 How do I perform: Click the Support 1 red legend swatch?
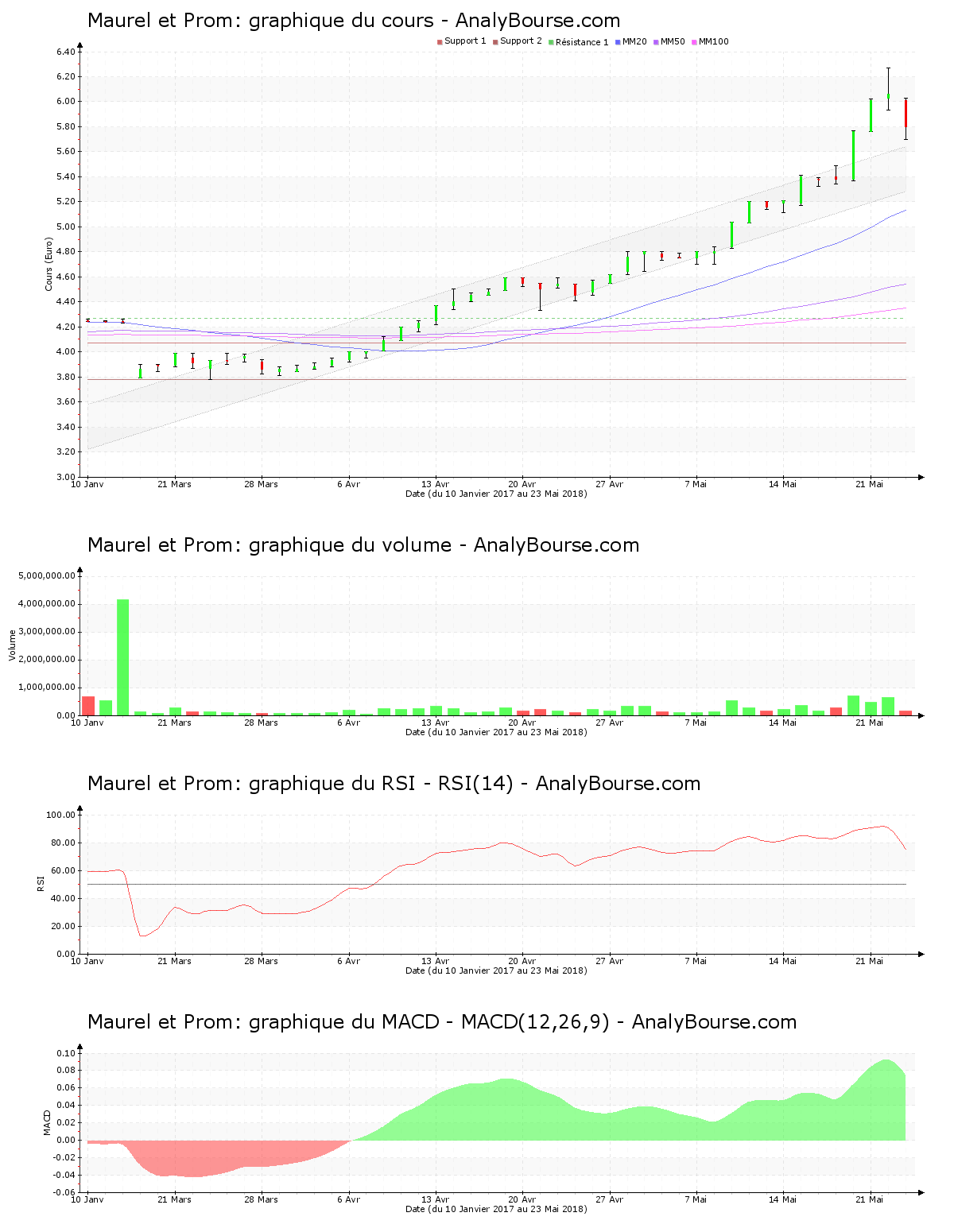440,42
